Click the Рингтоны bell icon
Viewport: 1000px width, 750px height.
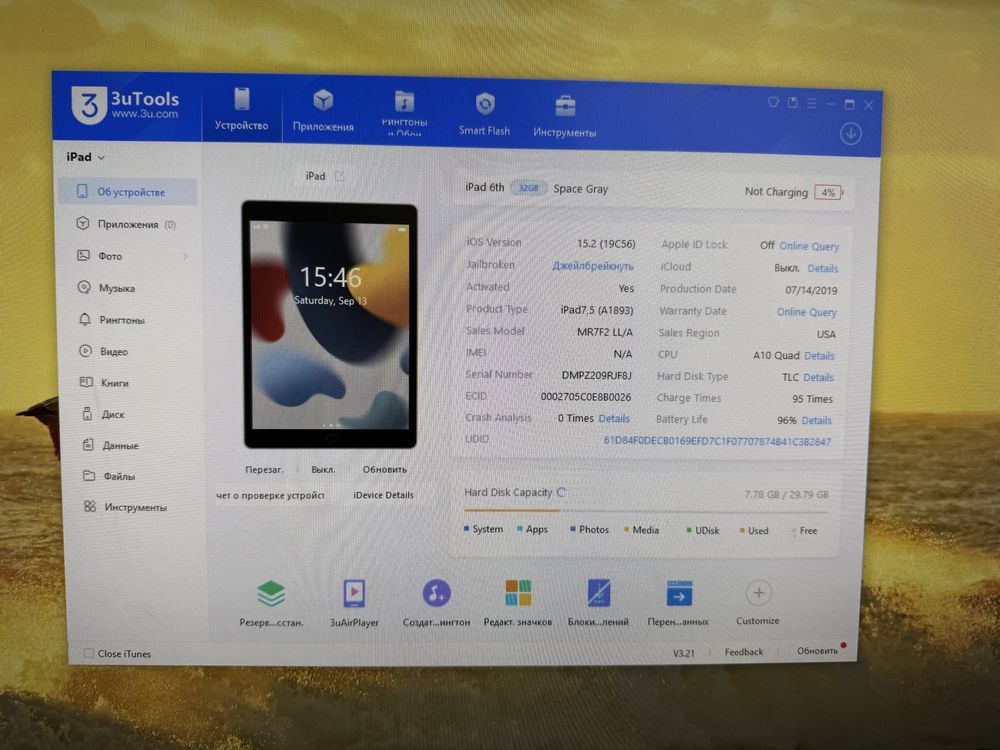tap(85, 319)
